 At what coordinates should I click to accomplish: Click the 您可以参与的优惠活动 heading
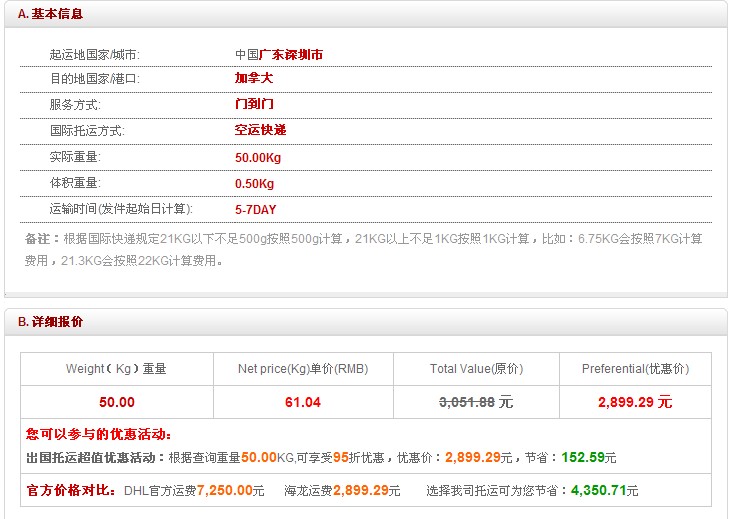tap(99, 434)
